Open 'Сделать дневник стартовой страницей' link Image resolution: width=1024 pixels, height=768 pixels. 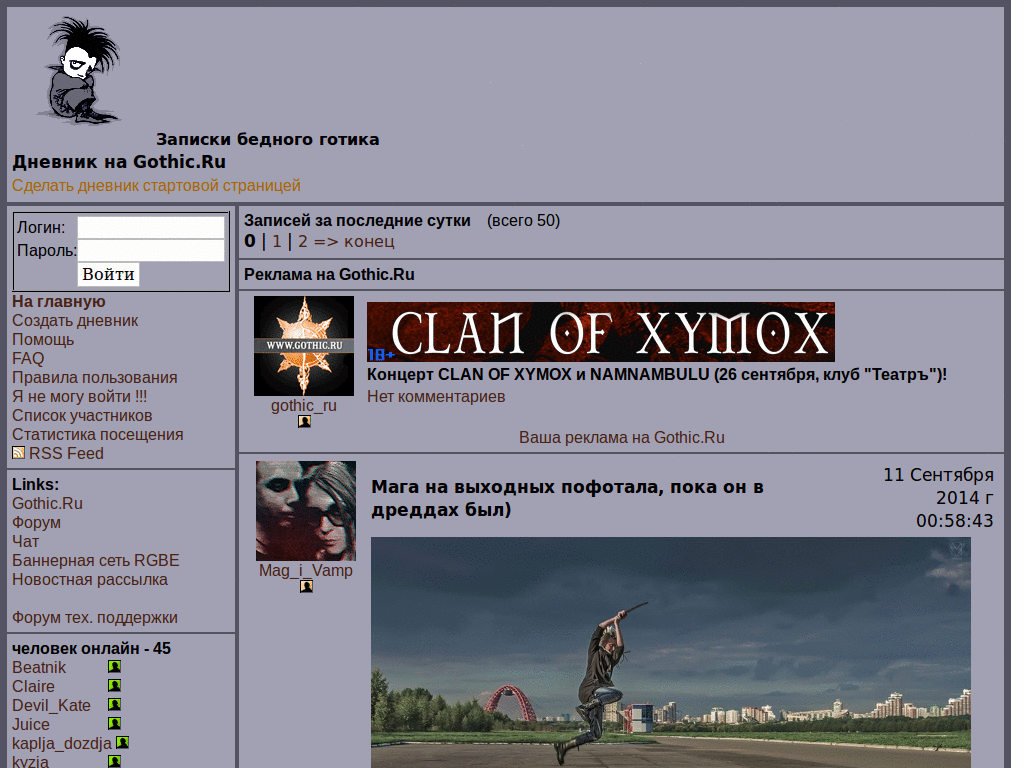click(156, 185)
